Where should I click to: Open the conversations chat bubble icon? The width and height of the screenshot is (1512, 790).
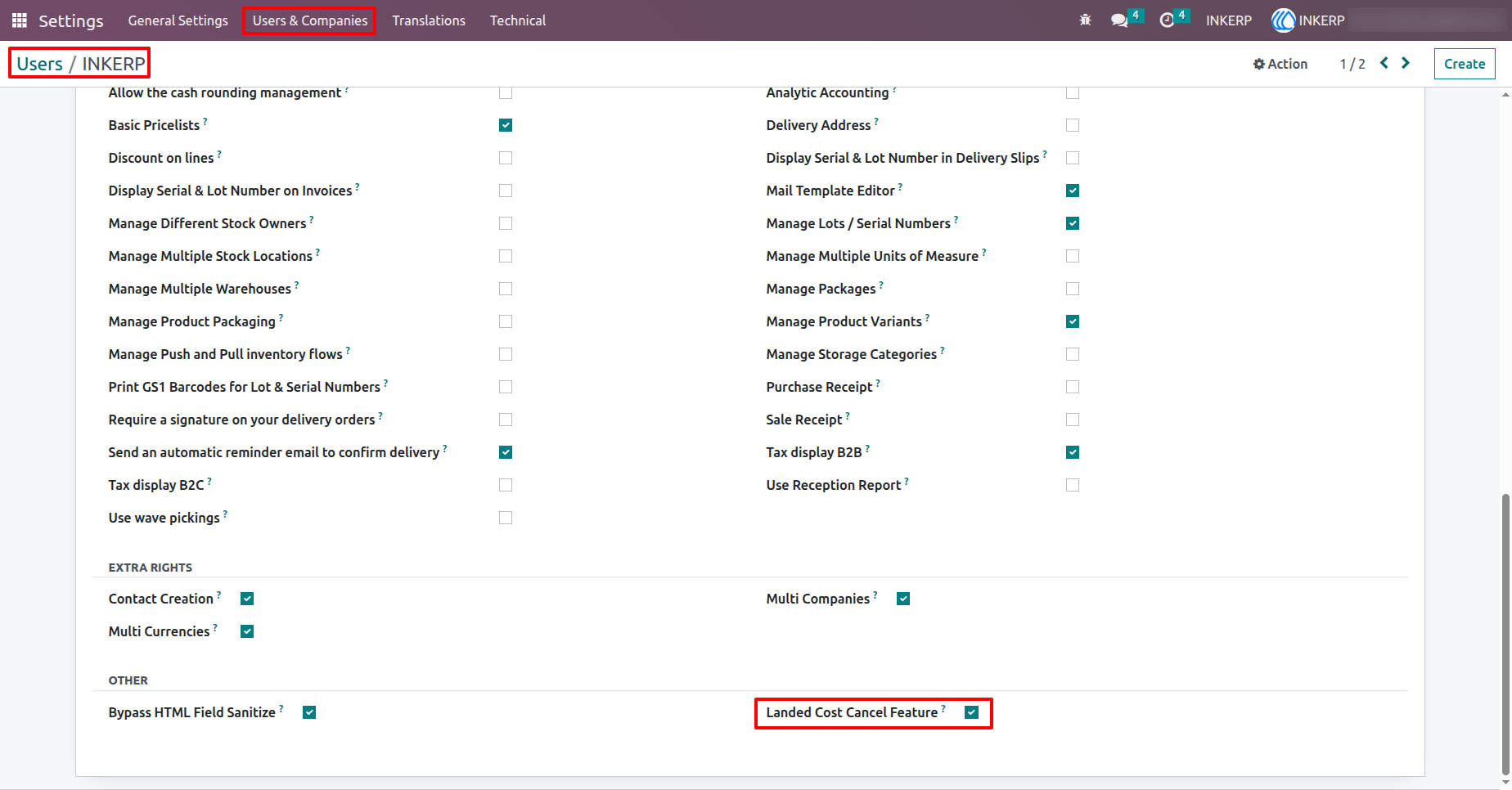[x=1119, y=20]
